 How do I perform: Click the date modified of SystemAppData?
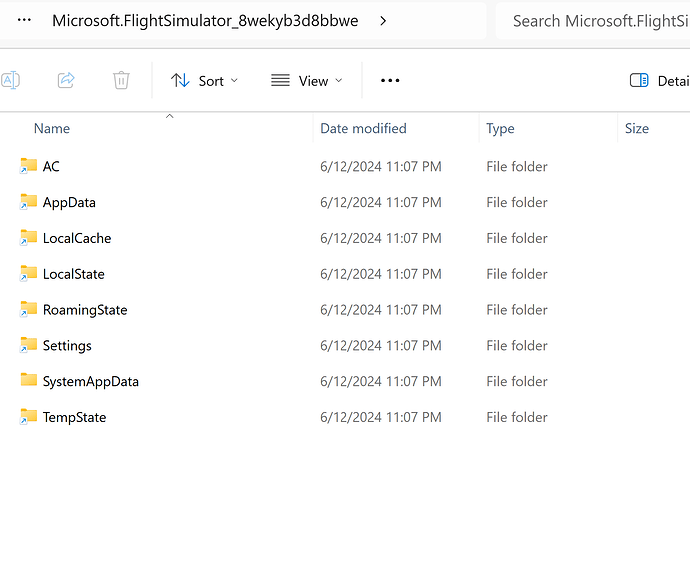tap(381, 381)
